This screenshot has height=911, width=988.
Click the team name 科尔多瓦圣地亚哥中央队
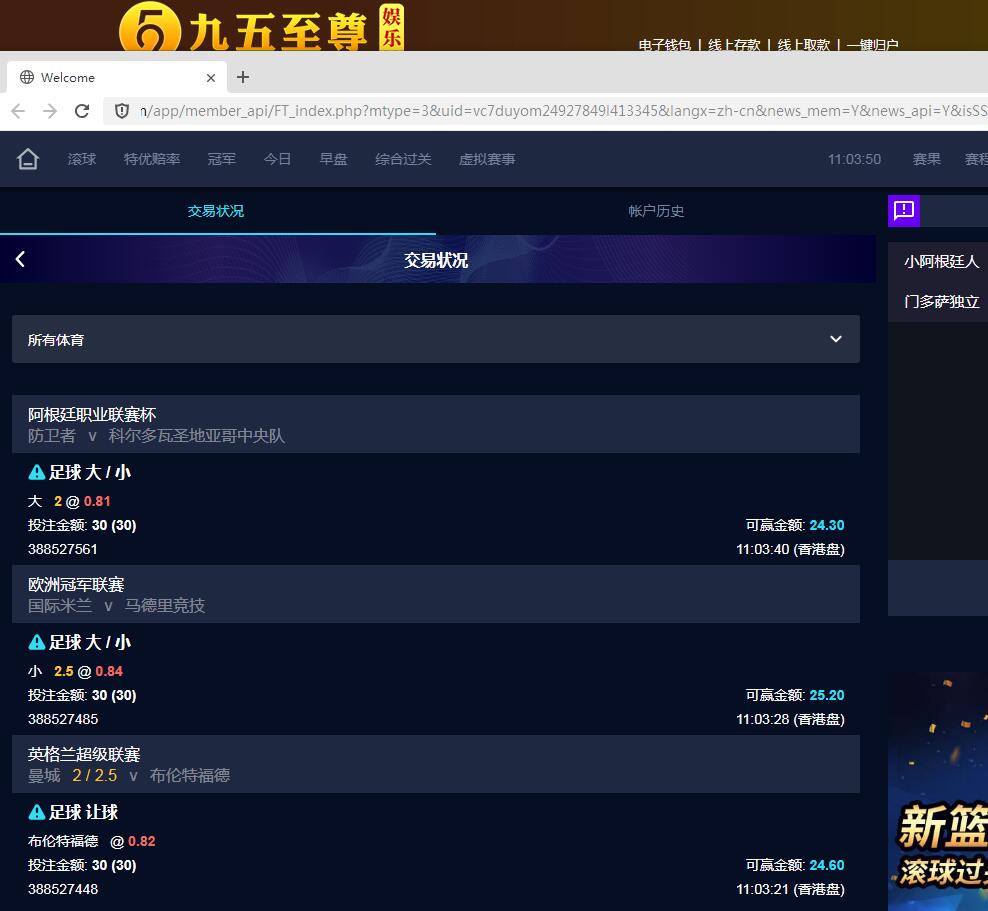(x=197, y=436)
